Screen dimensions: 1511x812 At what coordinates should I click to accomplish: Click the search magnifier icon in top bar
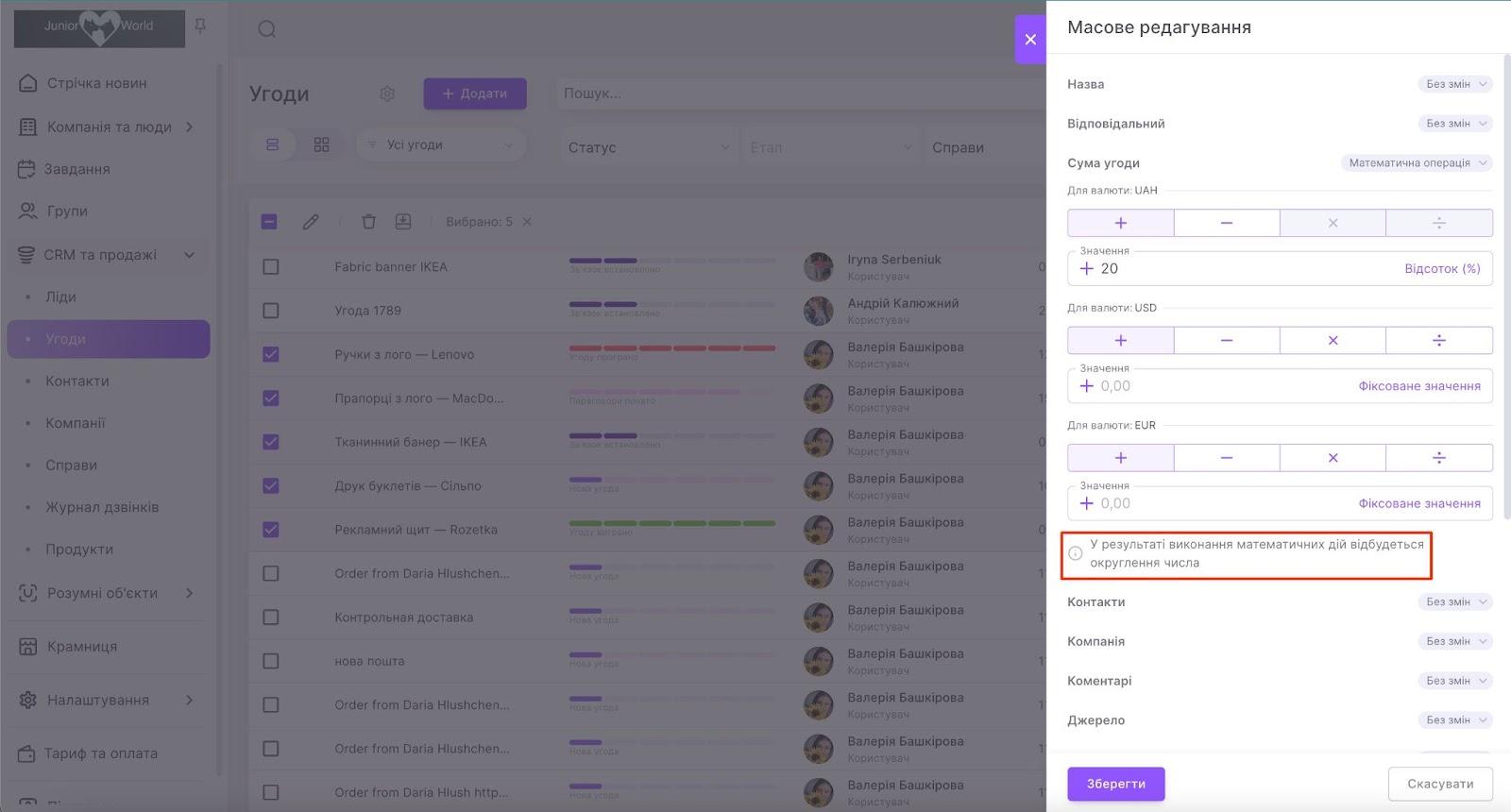point(267,29)
